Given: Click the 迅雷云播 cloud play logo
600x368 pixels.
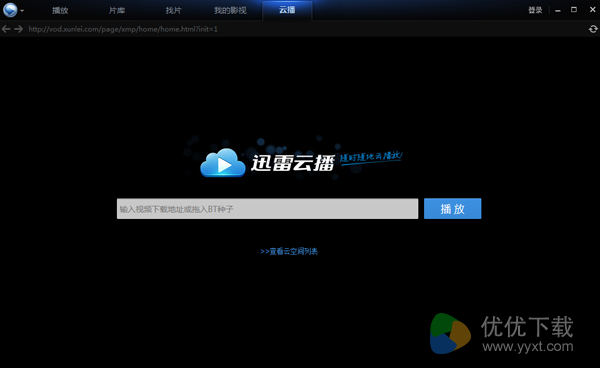Looking at the screenshot, I should pyautogui.click(x=268, y=163).
